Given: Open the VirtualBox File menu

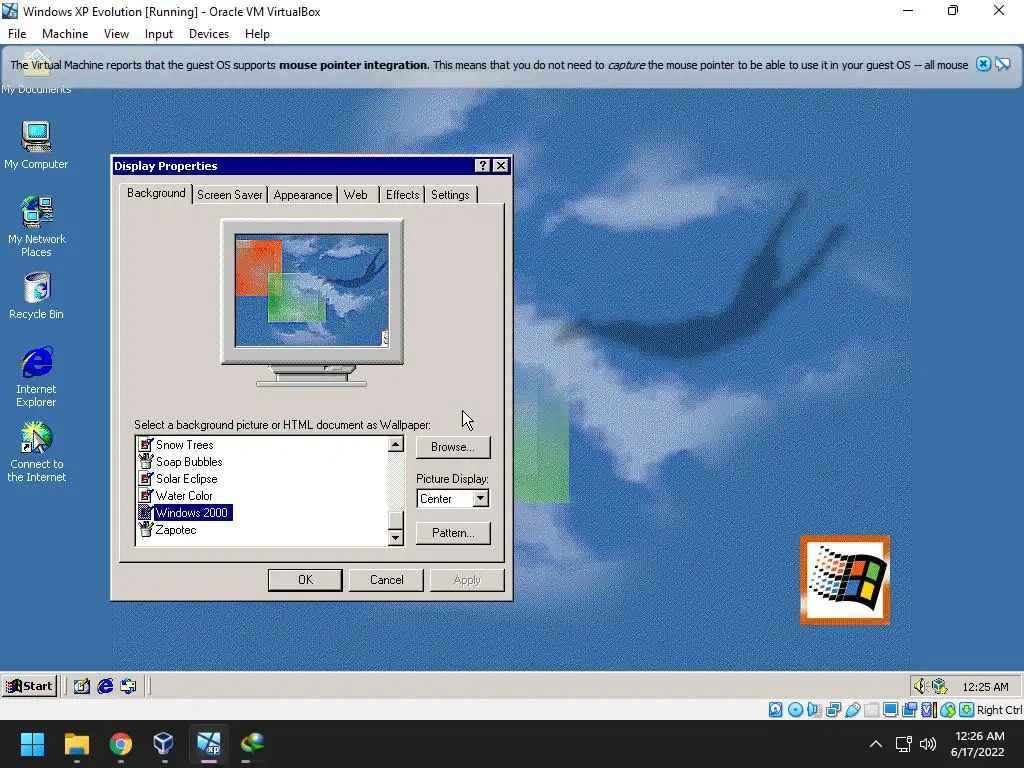Looking at the screenshot, I should [17, 34].
